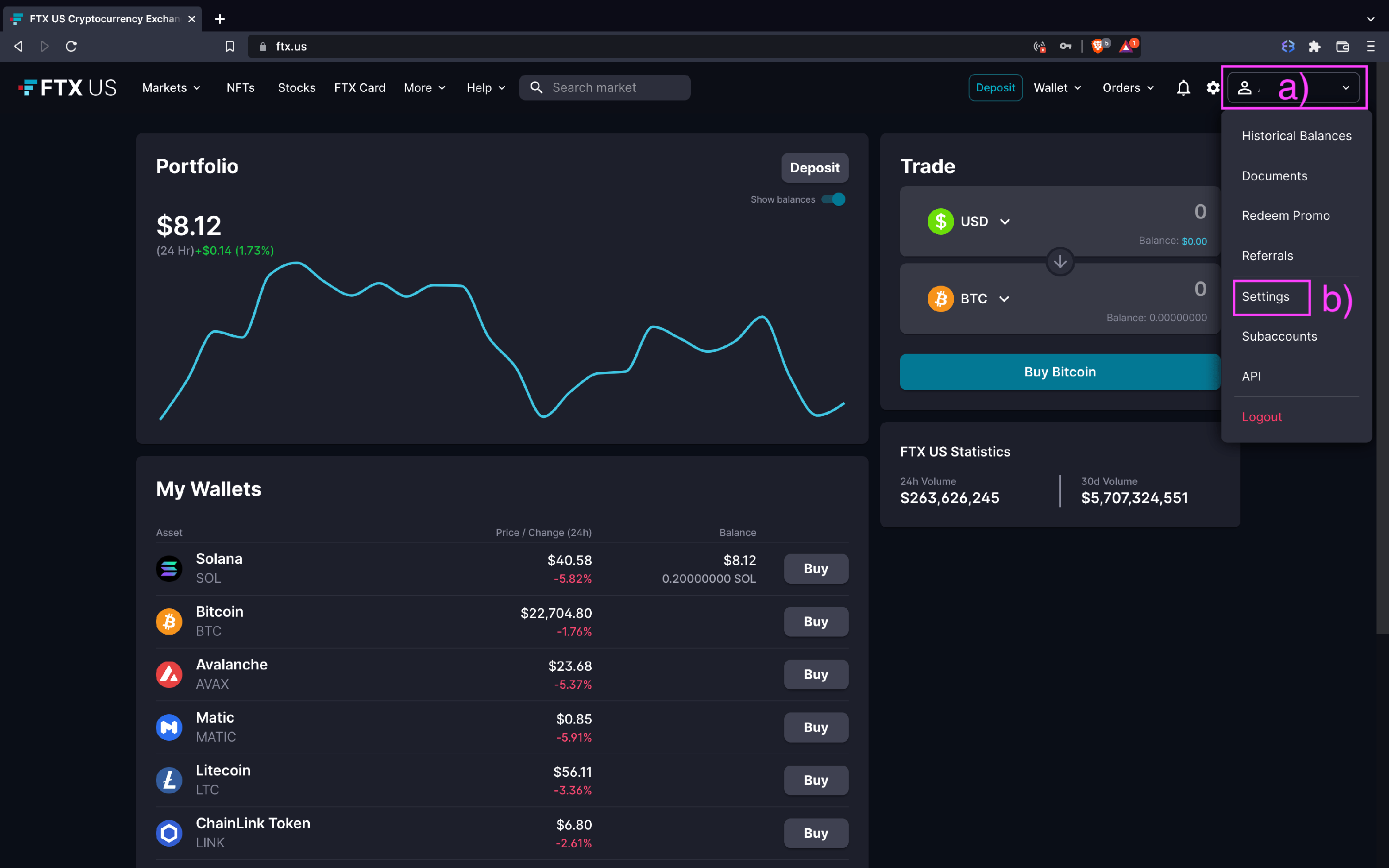The width and height of the screenshot is (1389, 868).
Task: Open the browser hamburger menu
Action: (1370, 46)
